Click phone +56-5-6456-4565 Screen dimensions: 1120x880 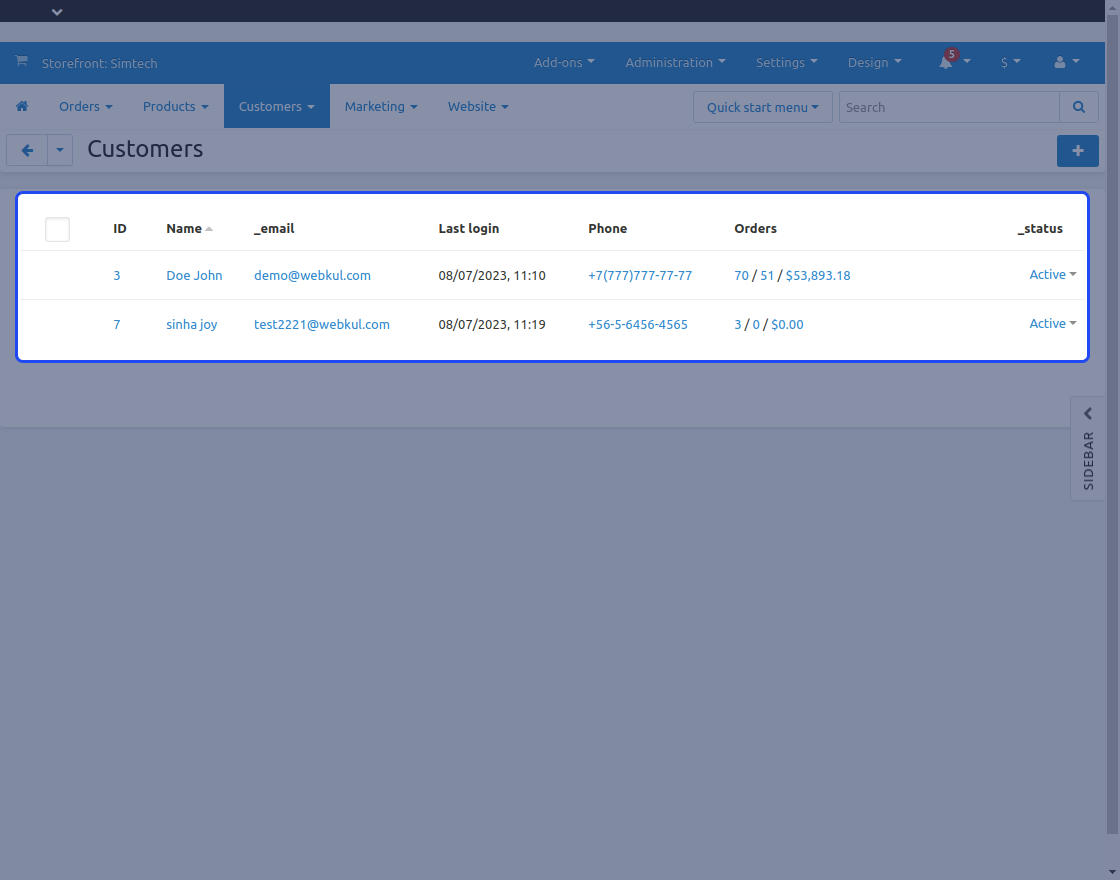pos(638,324)
